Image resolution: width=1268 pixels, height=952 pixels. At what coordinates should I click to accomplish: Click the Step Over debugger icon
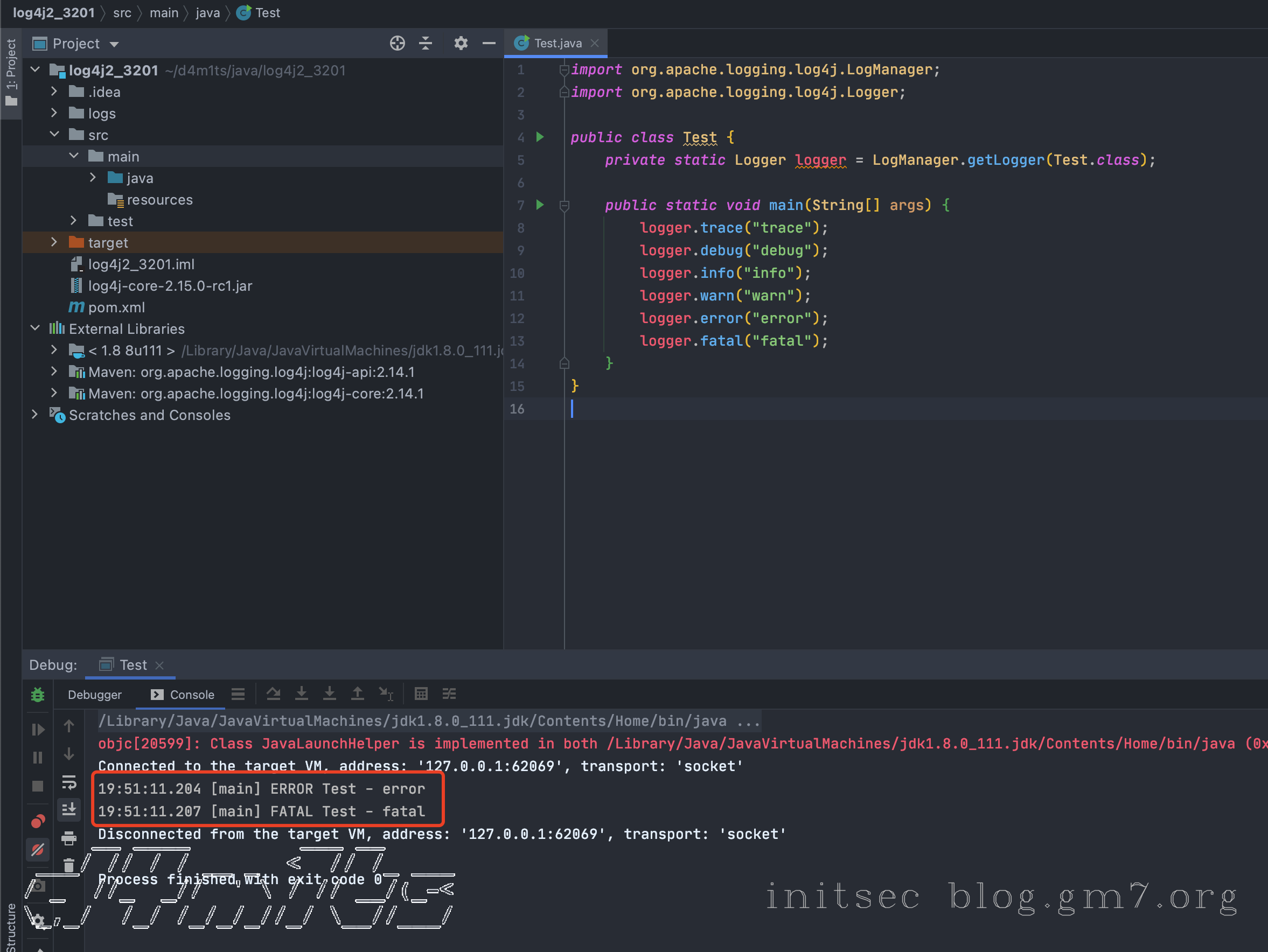[274, 694]
